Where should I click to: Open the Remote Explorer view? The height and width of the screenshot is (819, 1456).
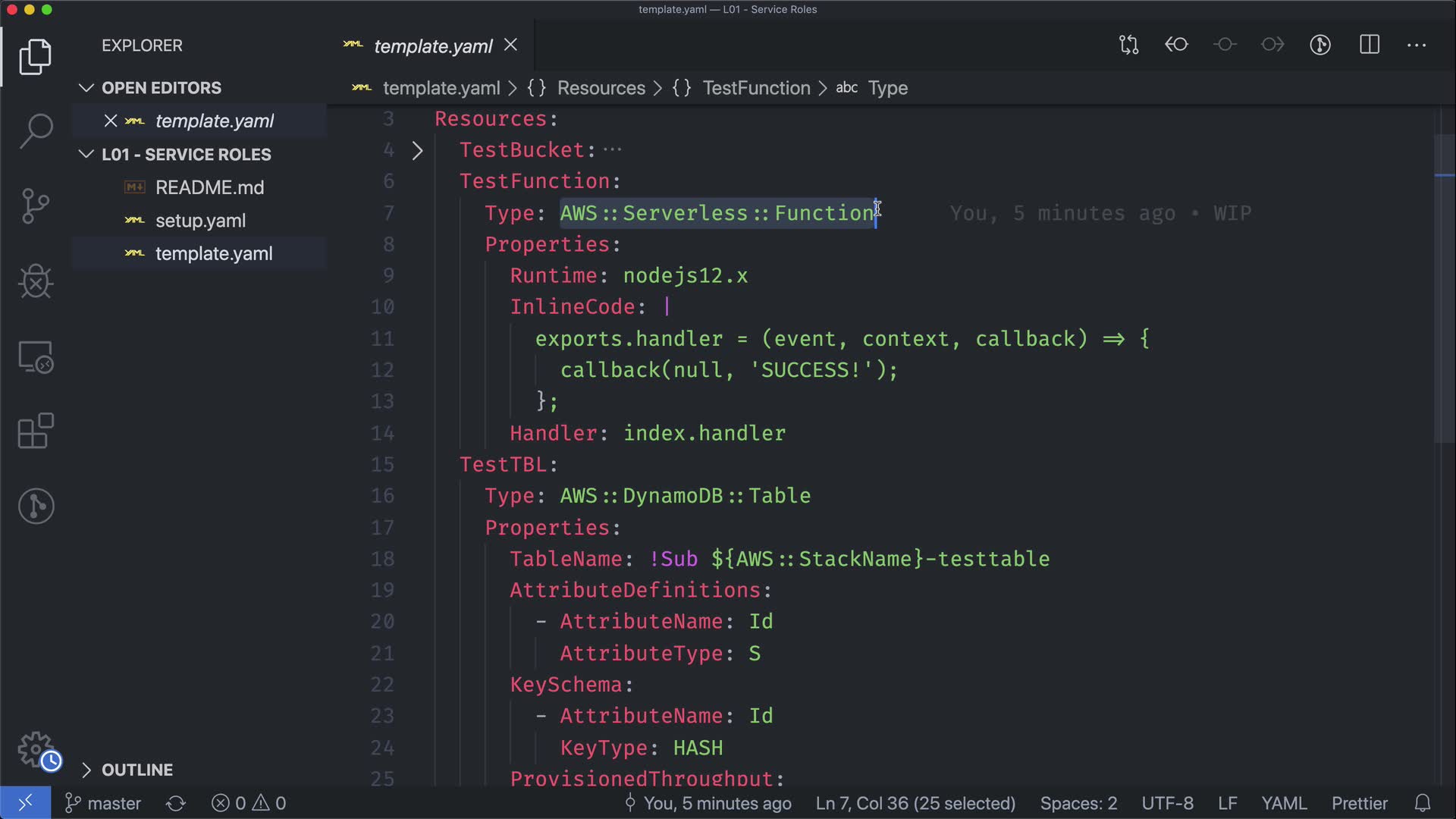click(36, 356)
